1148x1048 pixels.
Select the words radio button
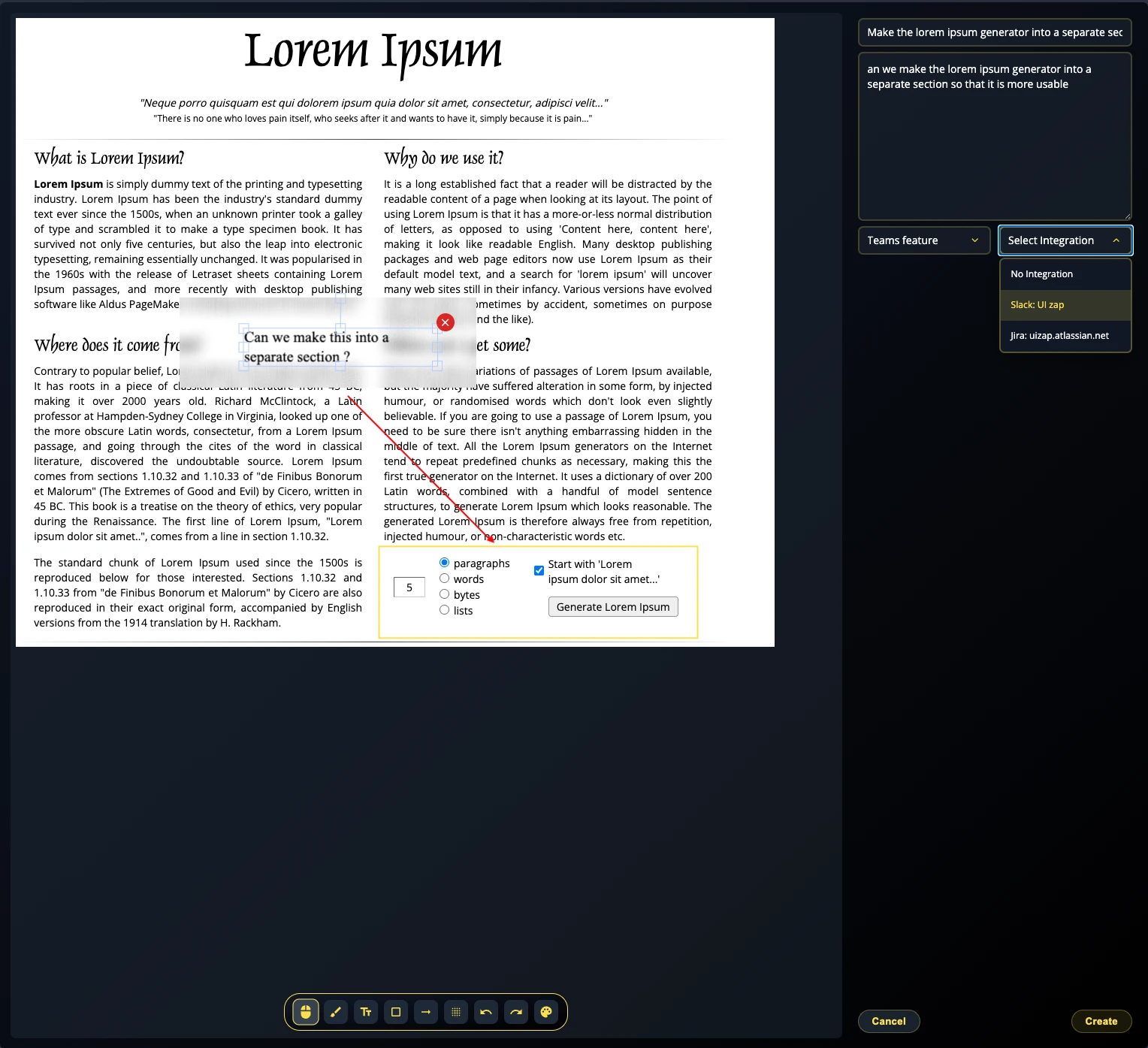(x=445, y=578)
